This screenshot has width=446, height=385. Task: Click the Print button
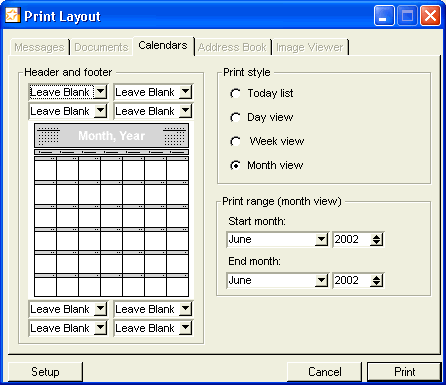404,372
